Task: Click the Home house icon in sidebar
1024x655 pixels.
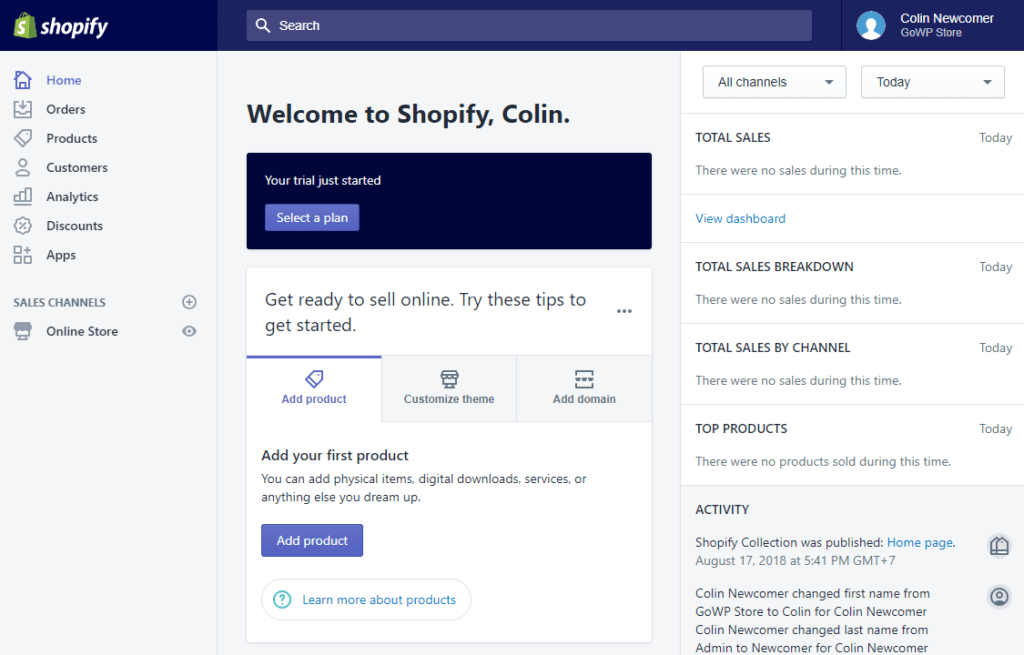Action: [x=23, y=80]
